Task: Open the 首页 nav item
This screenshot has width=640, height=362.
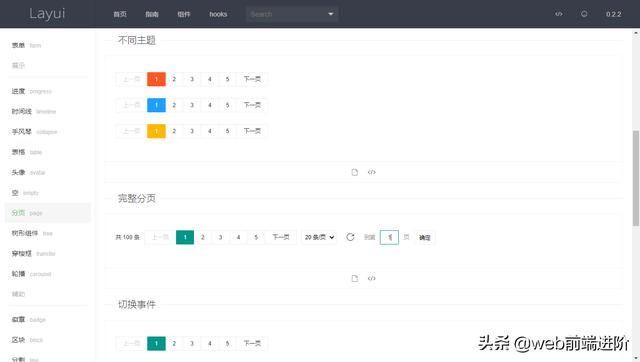Action: click(x=120, y=14)
